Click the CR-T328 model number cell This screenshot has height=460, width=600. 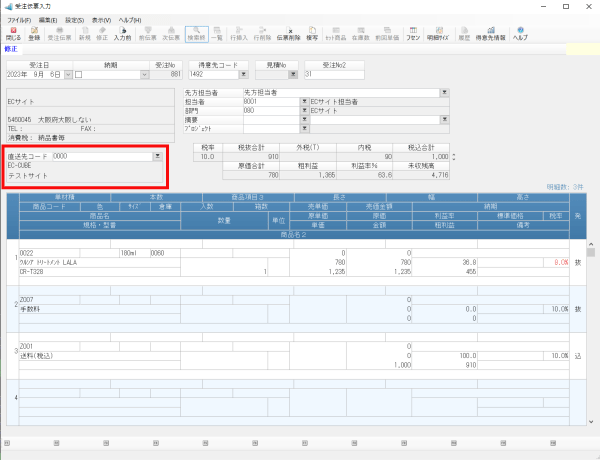[x=99, y=272]
